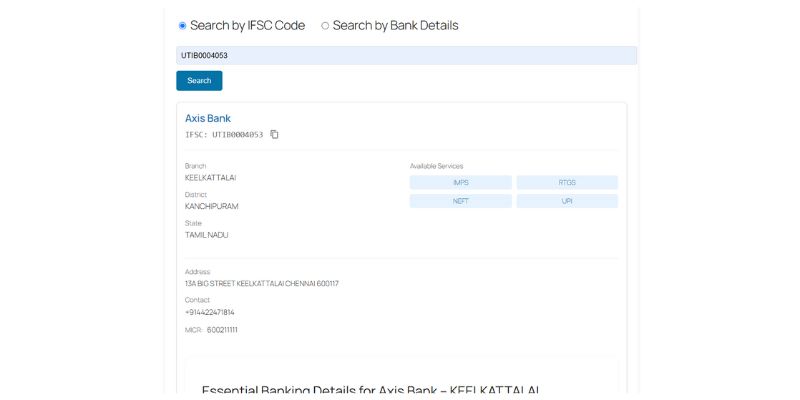Click the branch address text line
This screenshot has height=400, width=800.
click(x=262, y=284)
